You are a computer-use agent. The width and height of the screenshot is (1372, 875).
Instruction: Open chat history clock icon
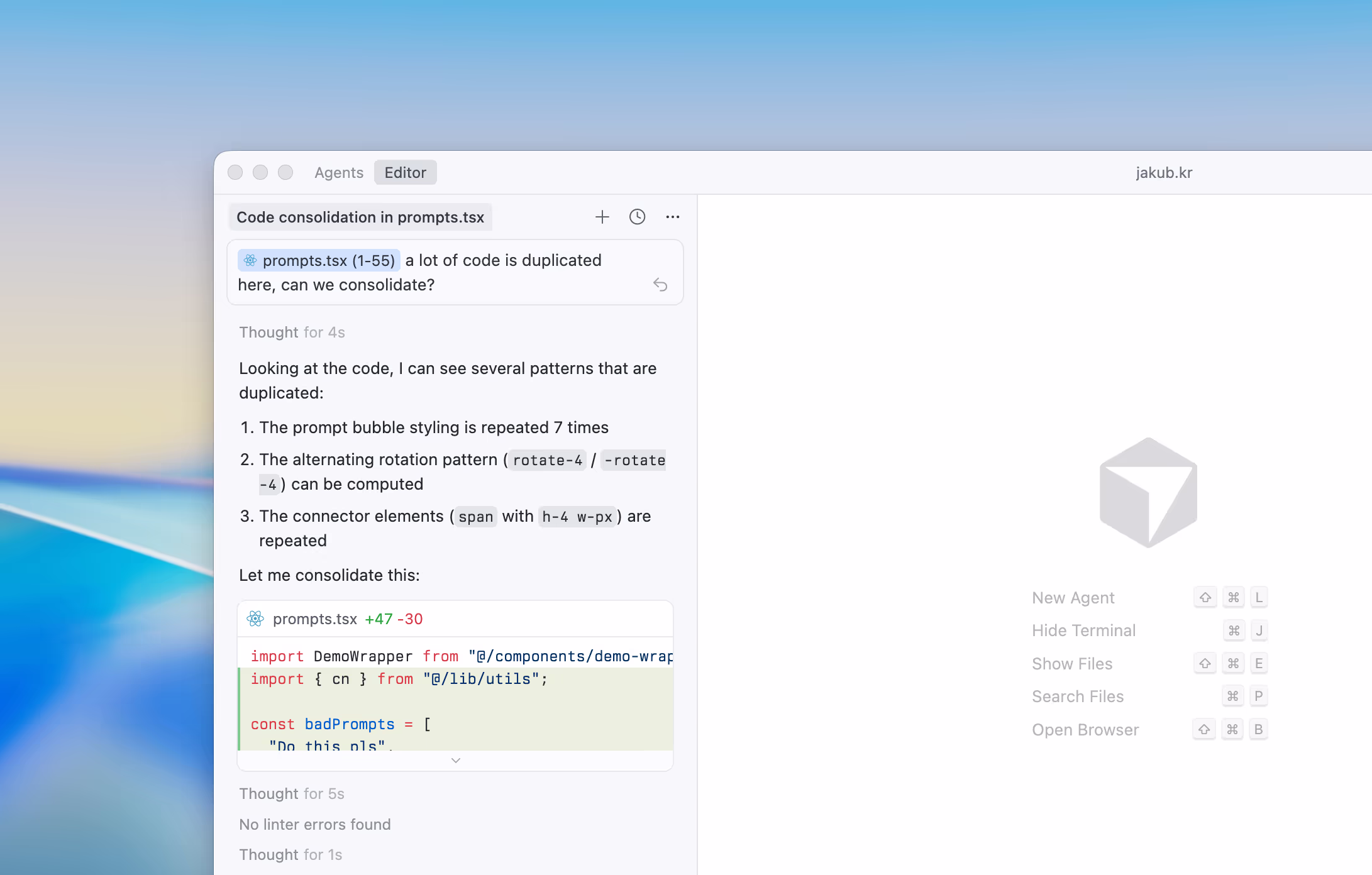pyautogui.click(x=637, y=217)
